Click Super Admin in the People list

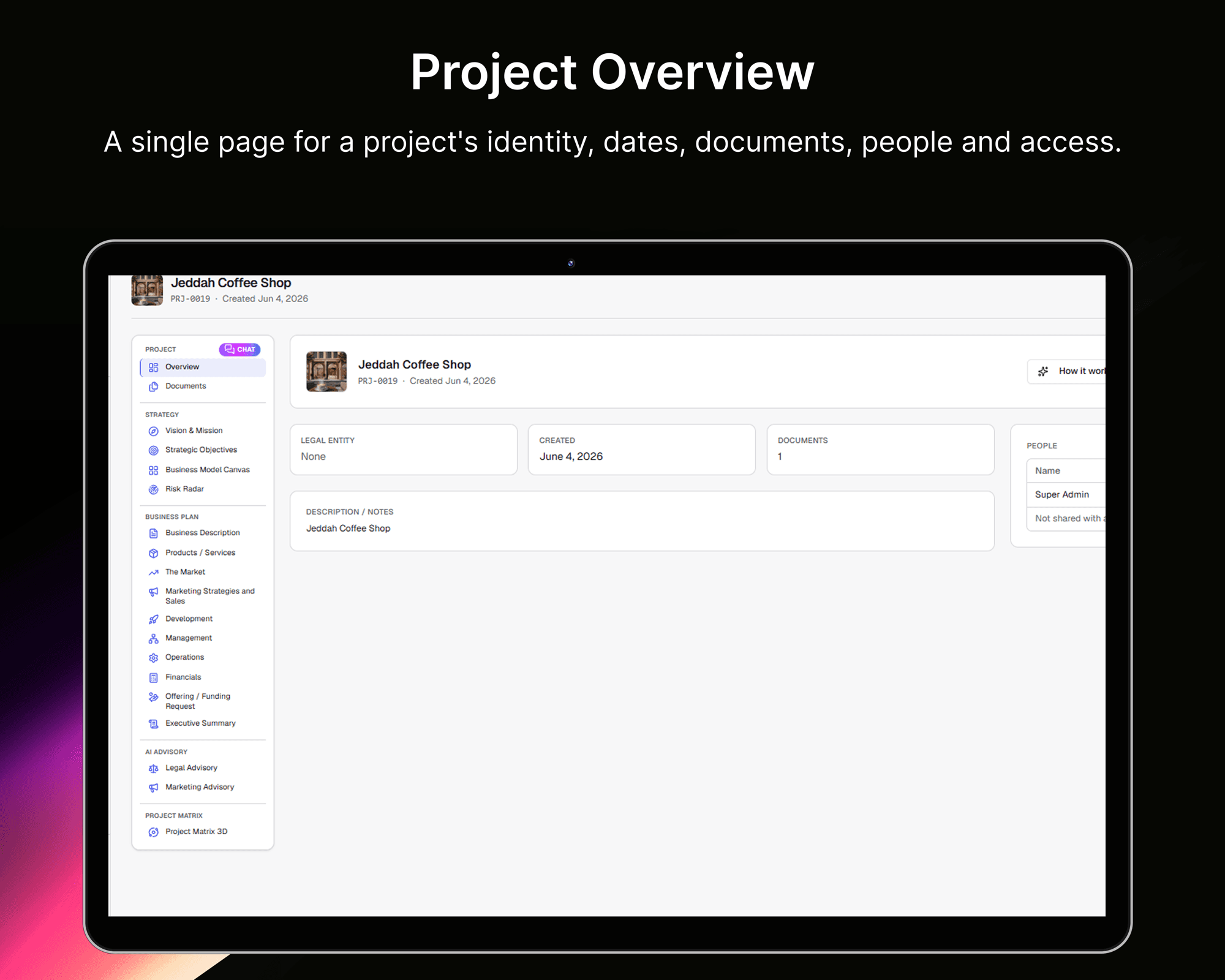coord(1062,494)
